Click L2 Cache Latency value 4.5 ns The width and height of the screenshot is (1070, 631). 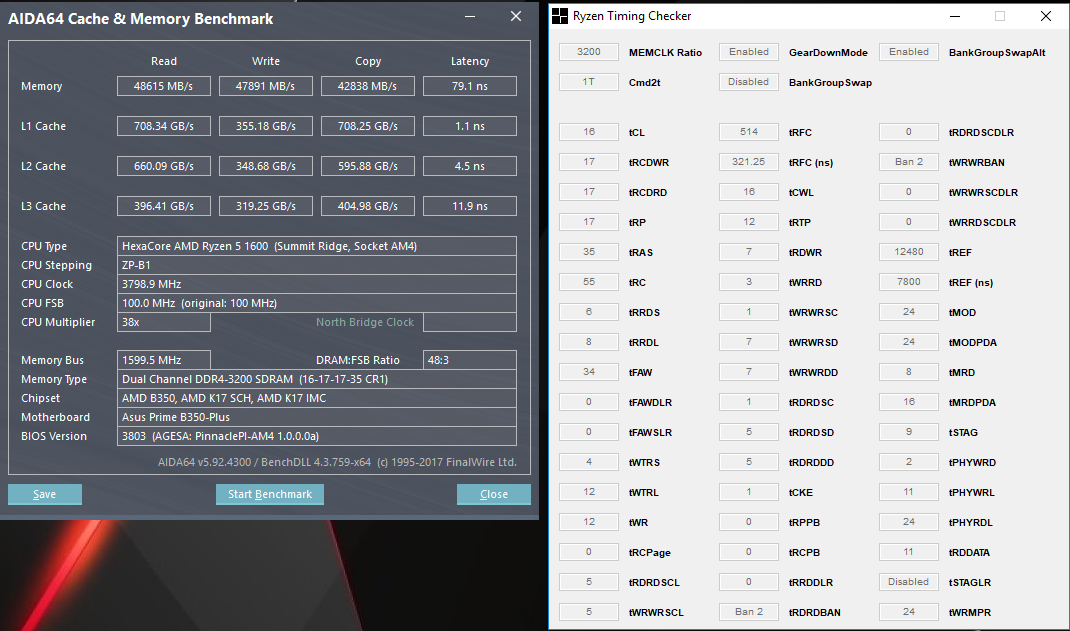click(469, 166)
